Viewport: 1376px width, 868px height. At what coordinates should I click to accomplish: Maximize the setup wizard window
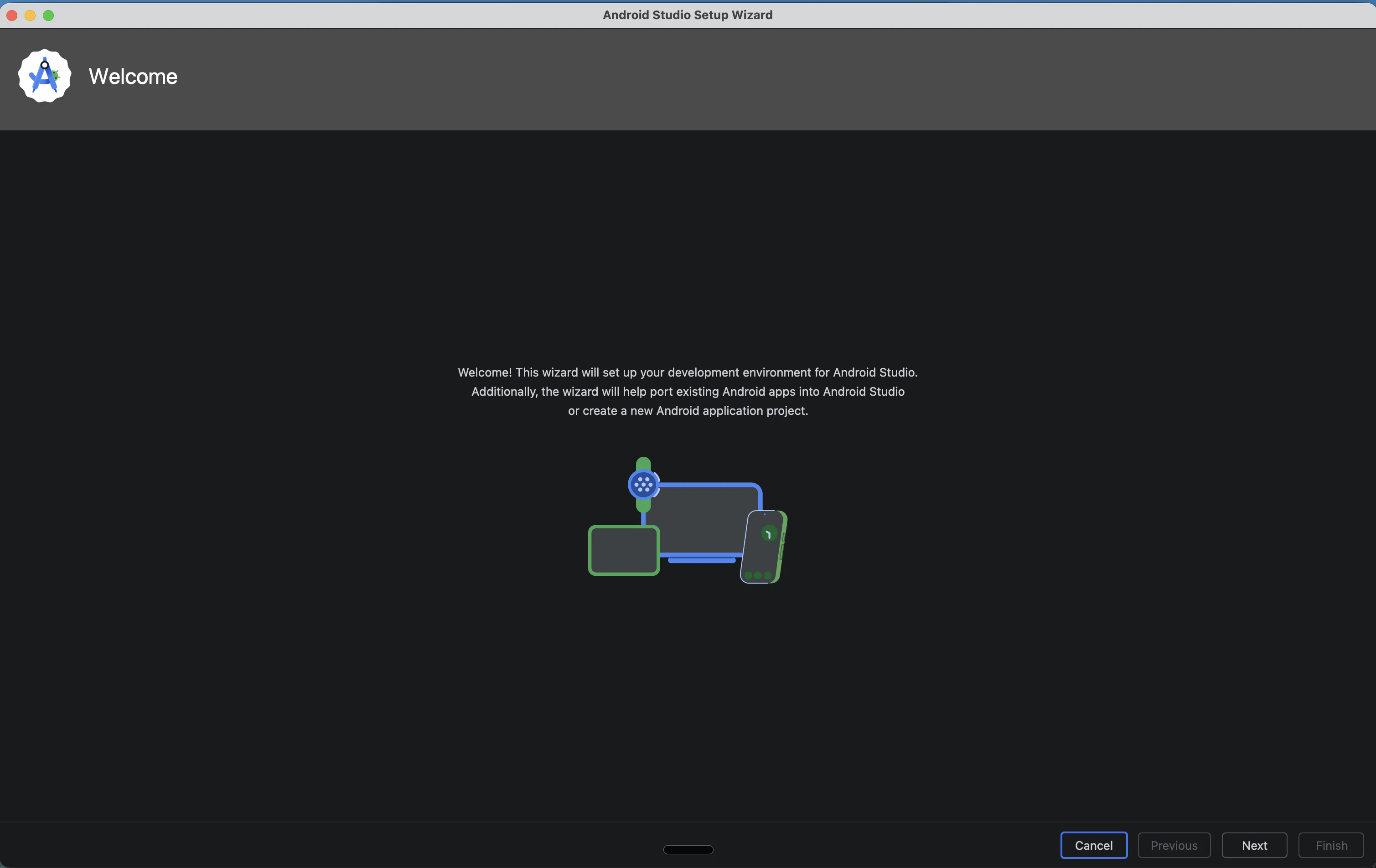(x=48, y=15)
